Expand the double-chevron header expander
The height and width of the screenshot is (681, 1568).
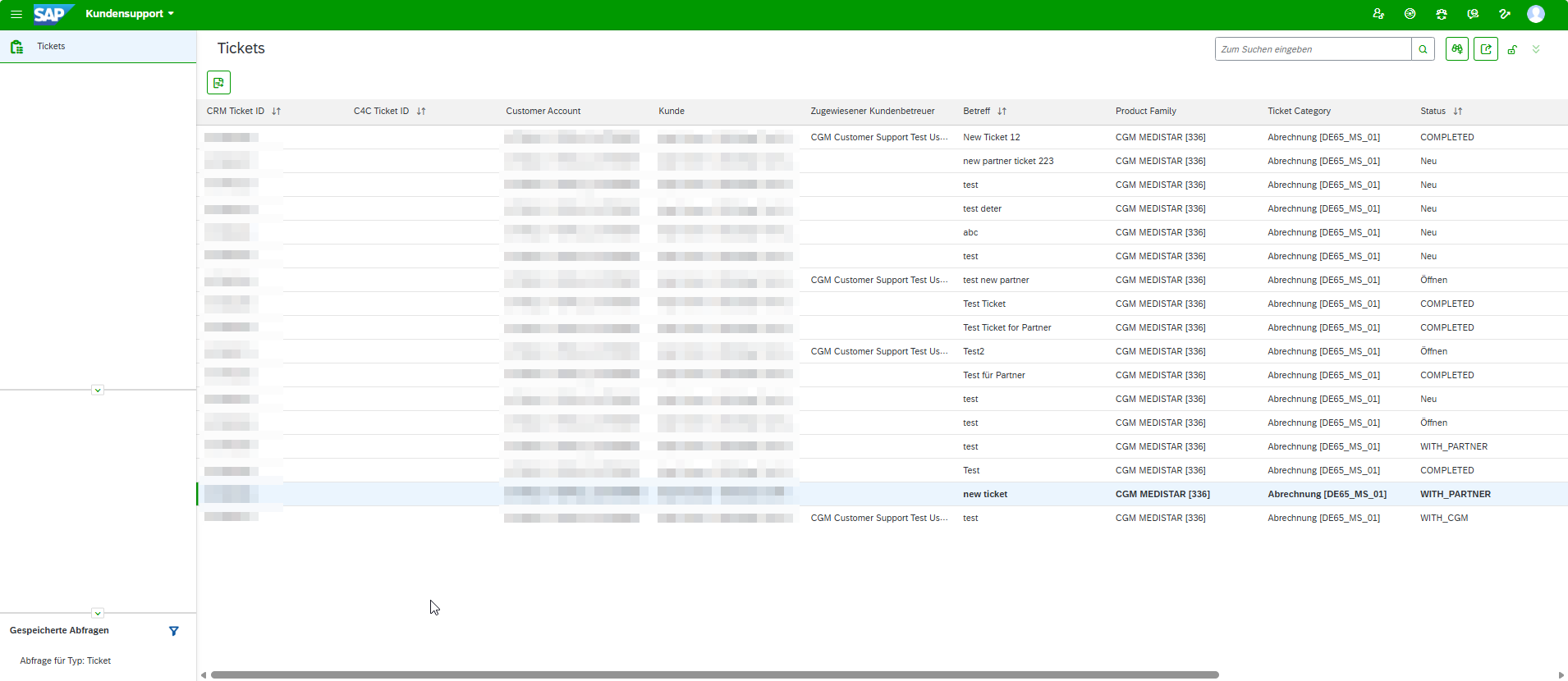tap(1536, 49)
